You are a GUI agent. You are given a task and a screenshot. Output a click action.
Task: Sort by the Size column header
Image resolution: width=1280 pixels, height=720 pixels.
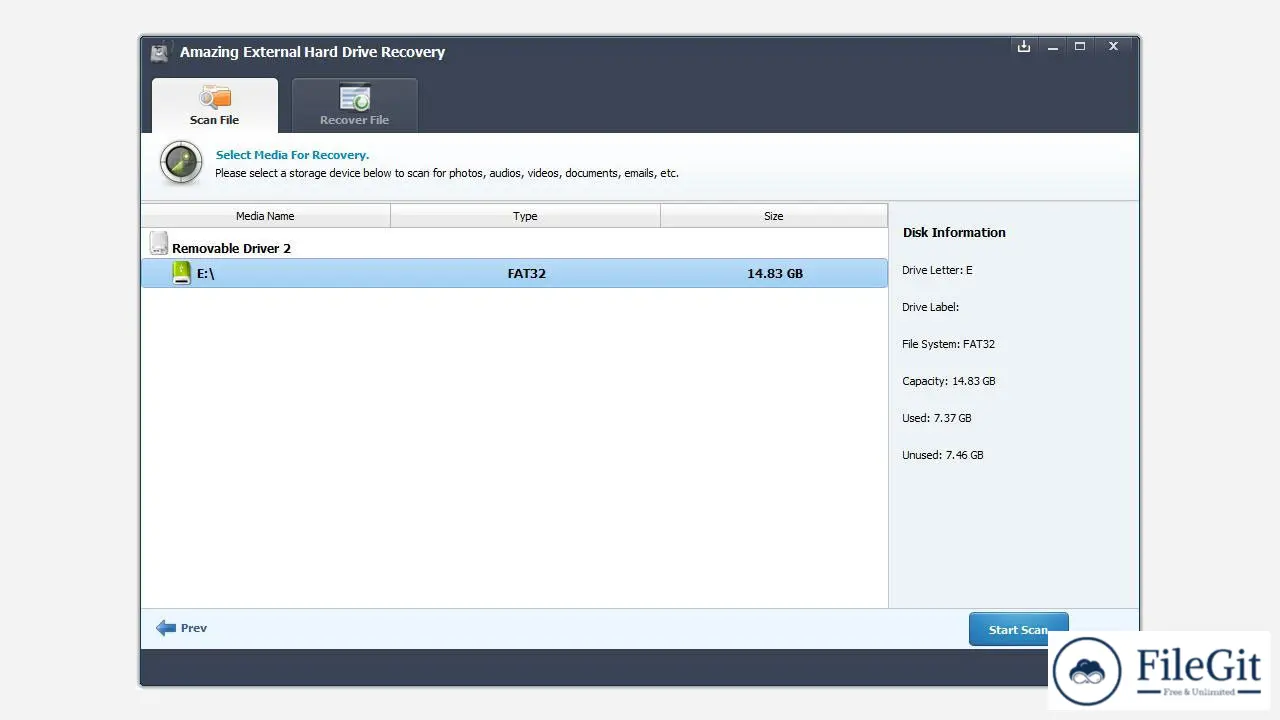click(774, 216)
